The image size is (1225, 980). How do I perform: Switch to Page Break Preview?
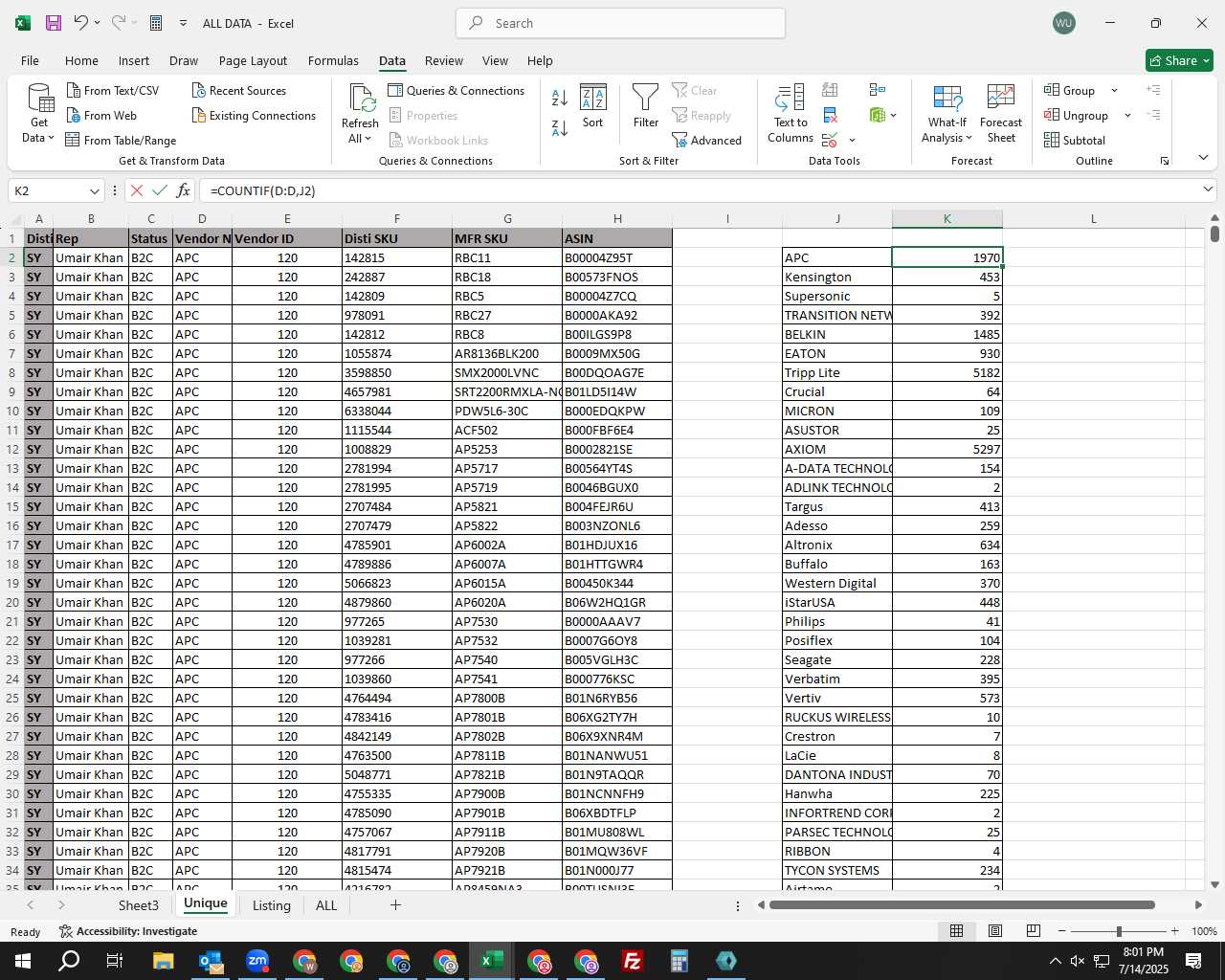[1034, 931]
